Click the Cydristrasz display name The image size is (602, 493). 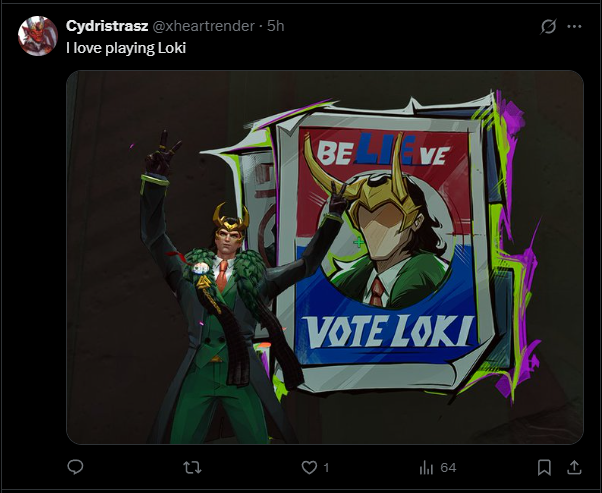point(107,26)
